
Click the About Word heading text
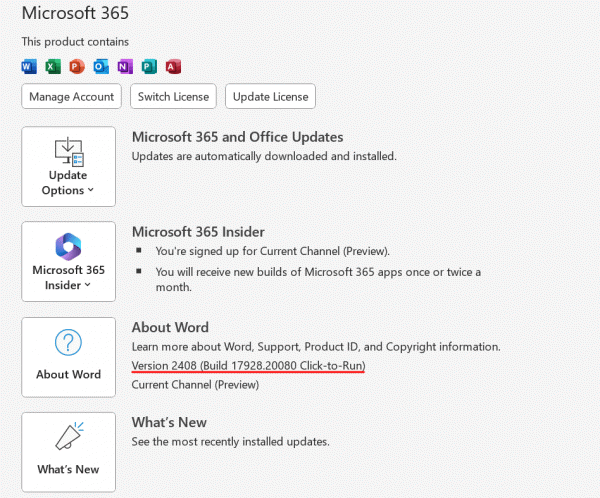tap(170, 328)
